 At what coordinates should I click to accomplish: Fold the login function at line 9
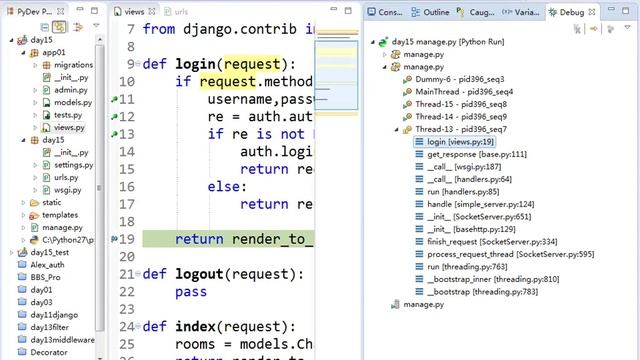pos(138,64)
